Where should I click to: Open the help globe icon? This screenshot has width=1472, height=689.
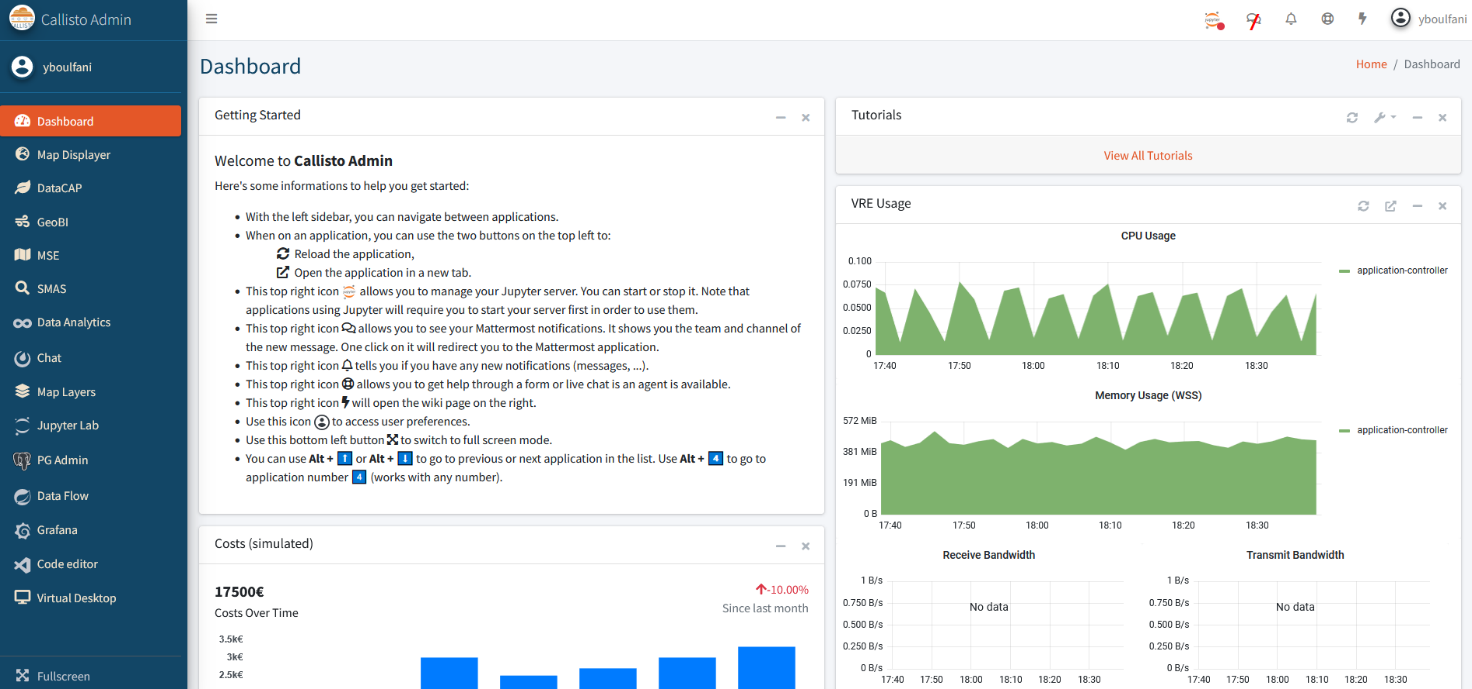pos(1327,19)
